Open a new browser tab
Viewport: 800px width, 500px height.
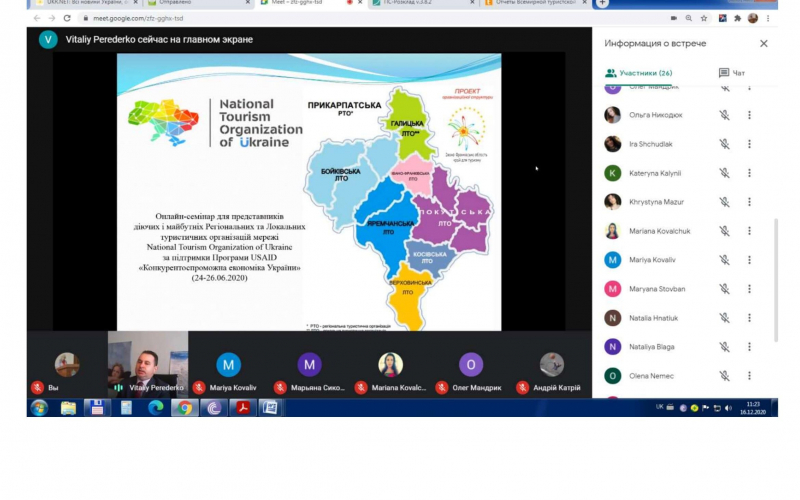[602, 3]
